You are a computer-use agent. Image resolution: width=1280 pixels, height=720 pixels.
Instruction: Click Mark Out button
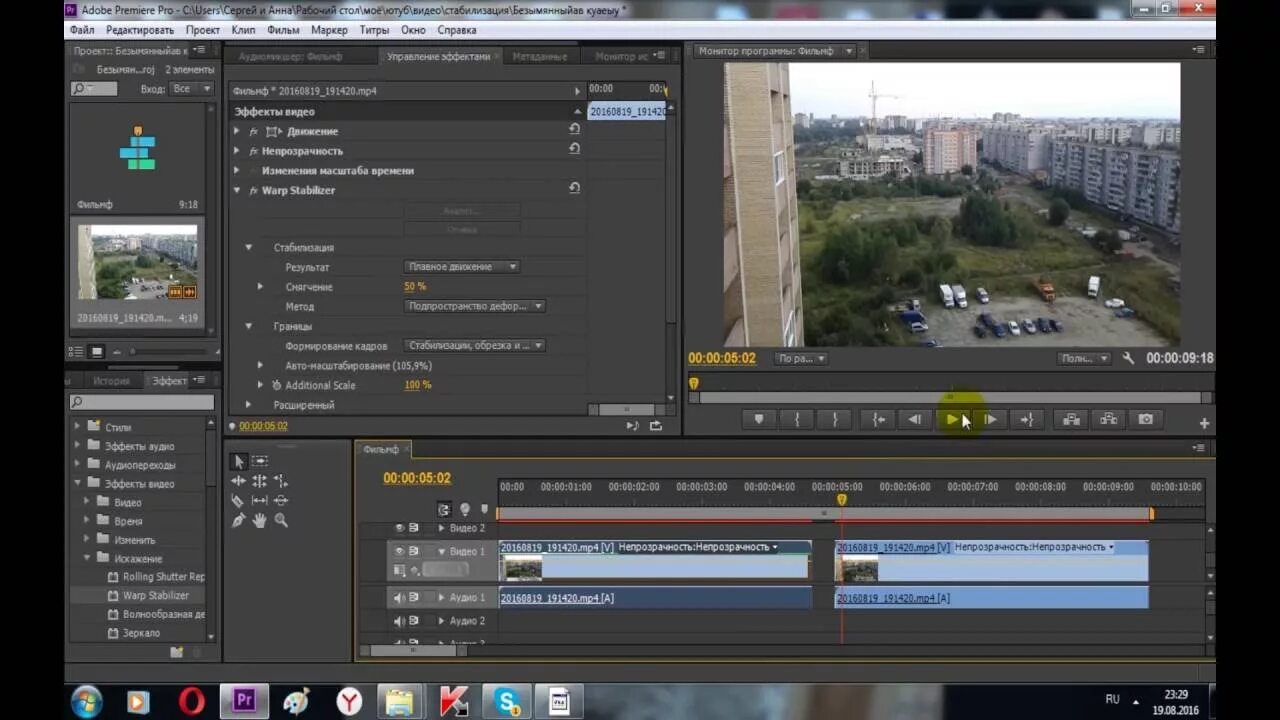tap(835, 420)
